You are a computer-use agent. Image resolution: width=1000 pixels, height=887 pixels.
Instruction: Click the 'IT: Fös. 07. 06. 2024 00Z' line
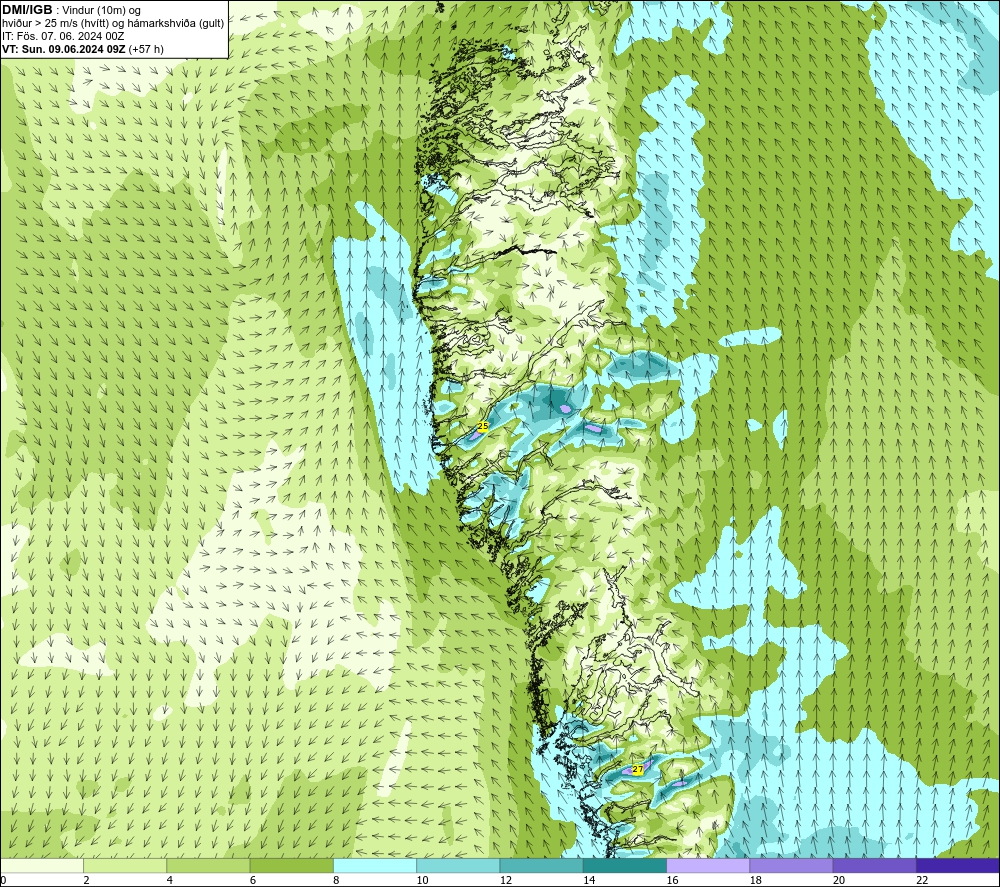click(x=63, y=36)
